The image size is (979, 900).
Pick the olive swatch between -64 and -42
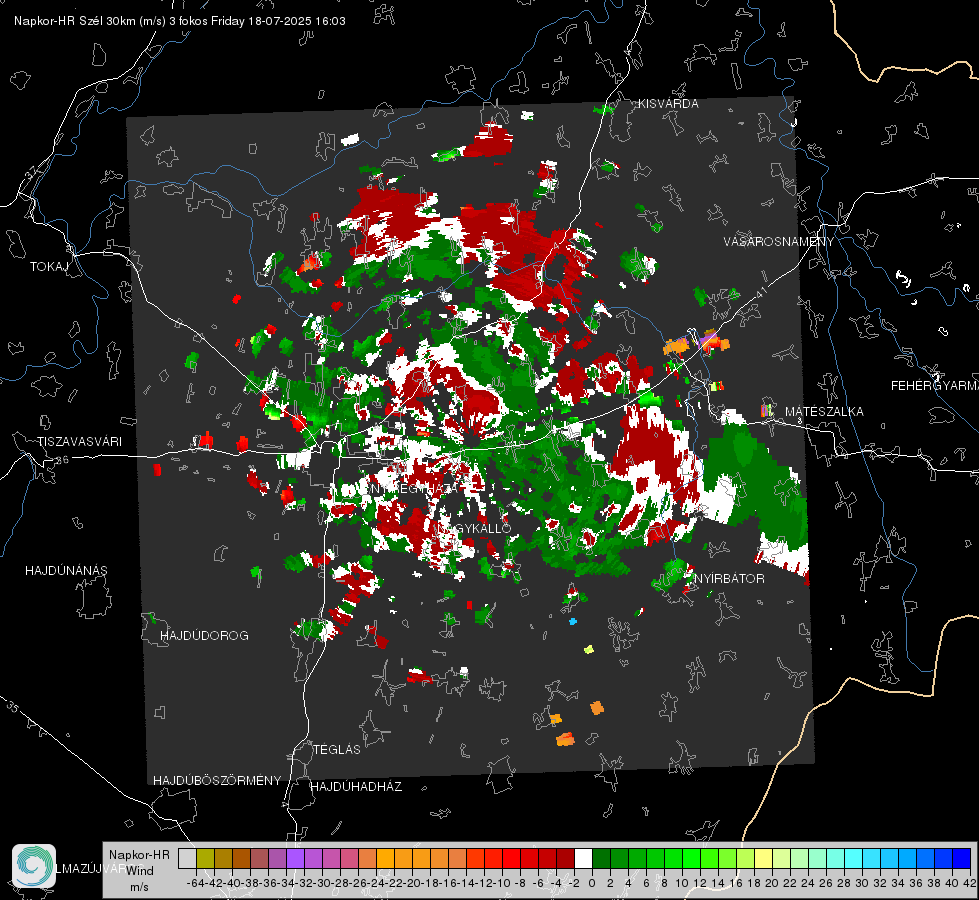click(205, 858)
